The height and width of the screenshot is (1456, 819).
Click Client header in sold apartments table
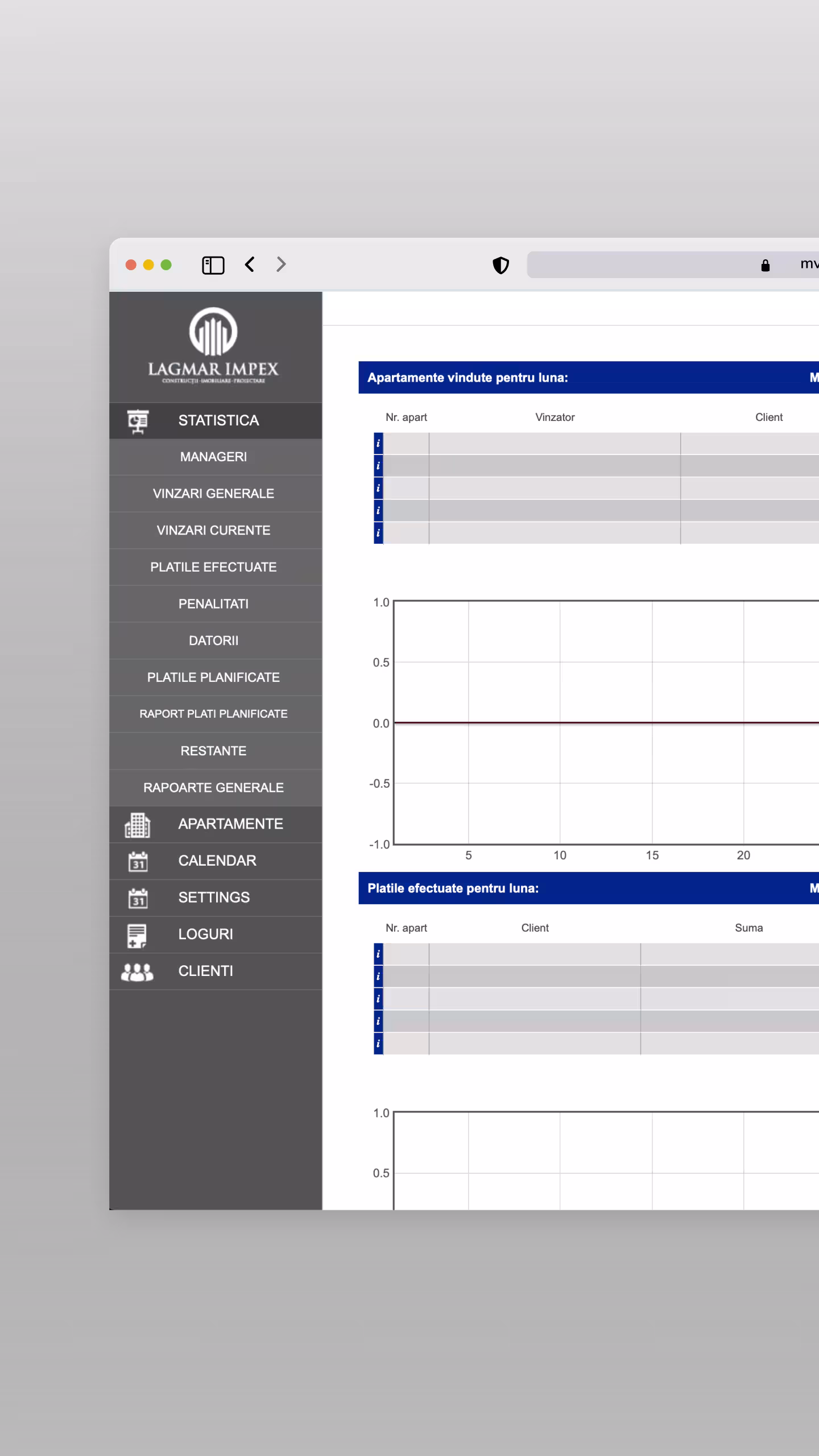[769, 417]
